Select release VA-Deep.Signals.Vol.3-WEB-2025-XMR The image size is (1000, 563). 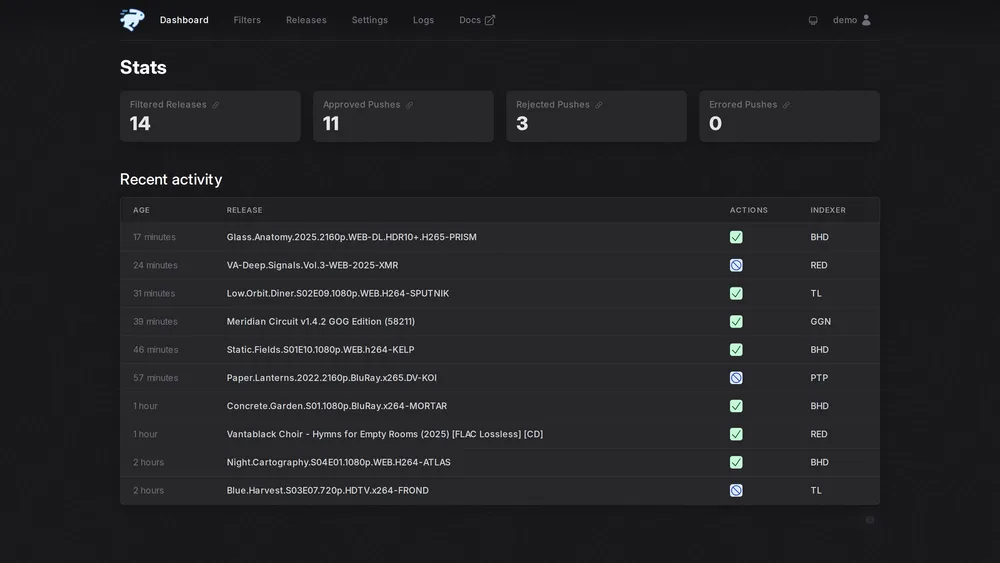pyautogui.click(x=312, y=265)
